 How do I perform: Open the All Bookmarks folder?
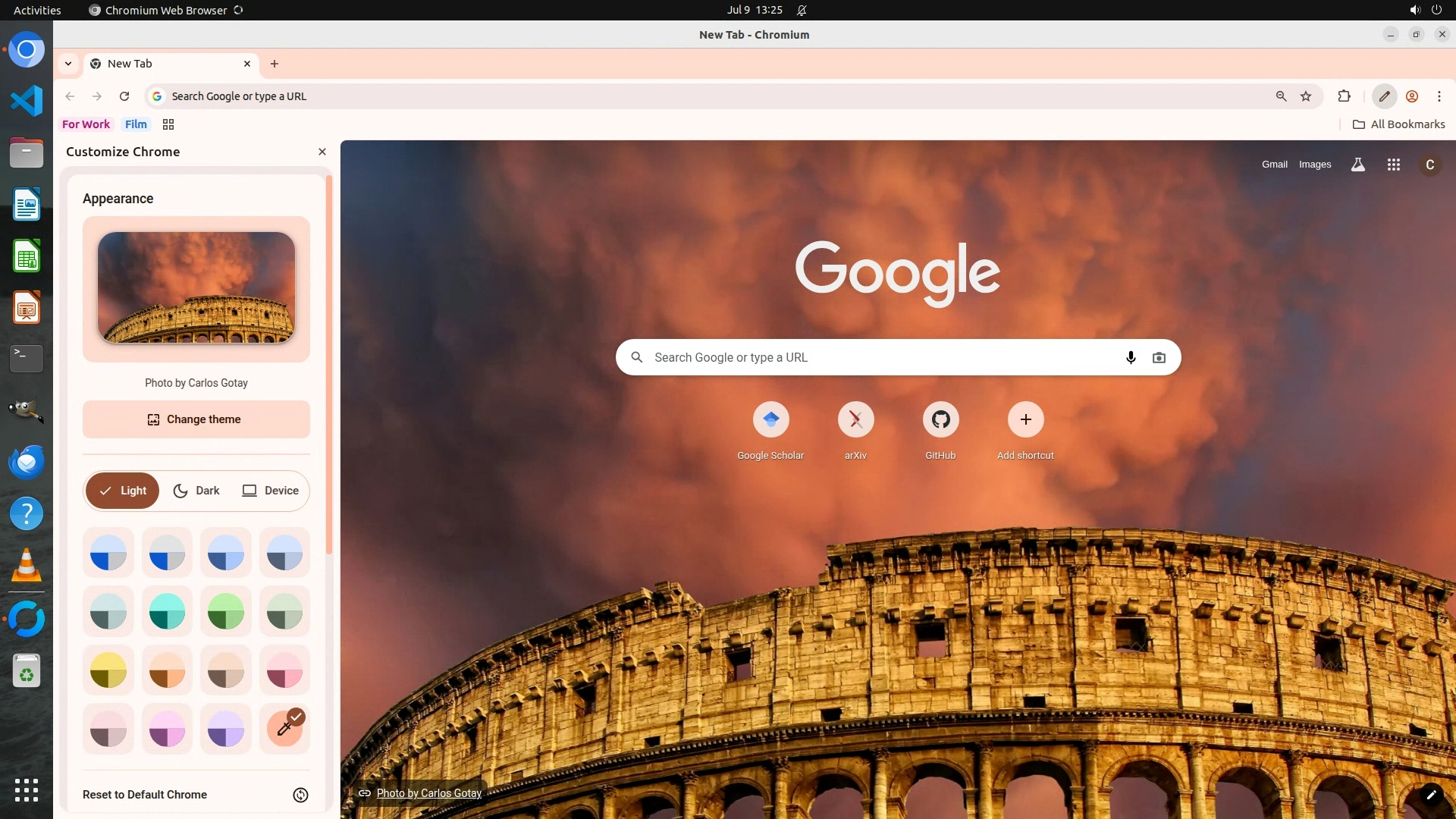point(1398,124)
